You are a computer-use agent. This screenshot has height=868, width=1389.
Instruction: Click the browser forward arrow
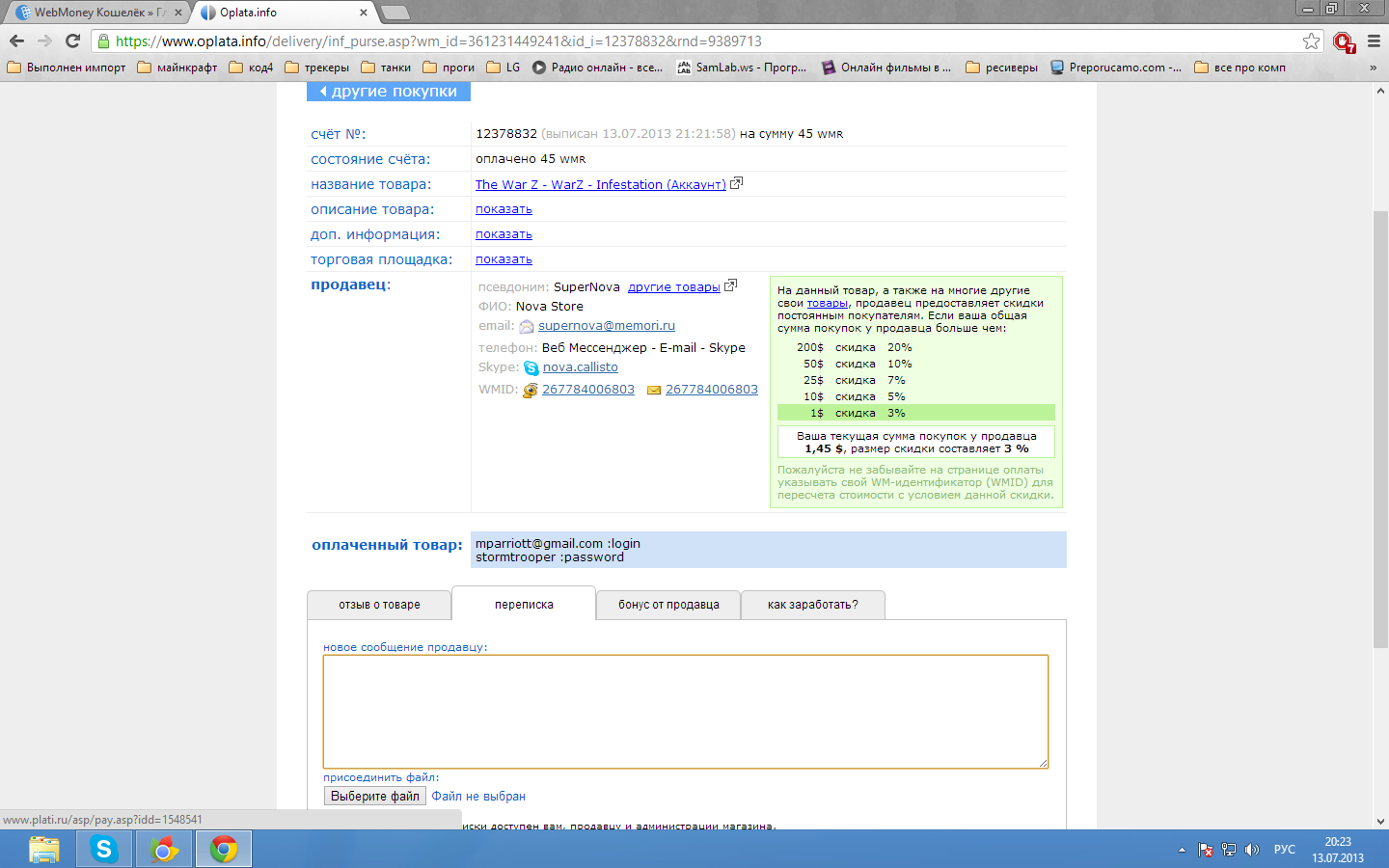coord(44,41)
